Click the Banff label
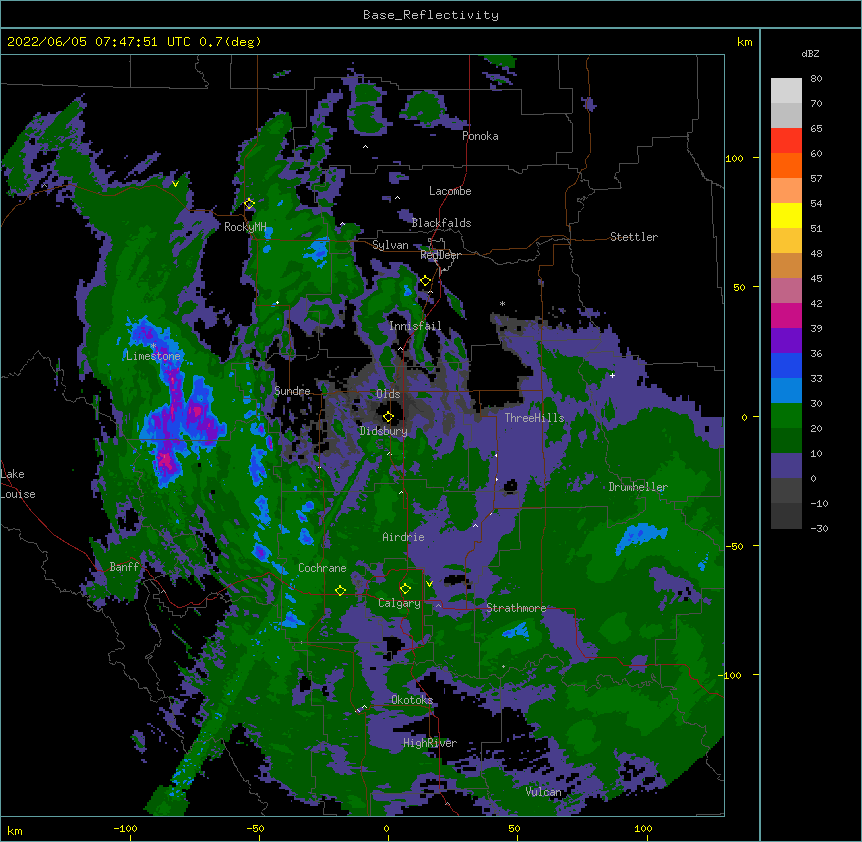This screenshot has height=842, width=862. pyautogui.click(x=124, y=567)
